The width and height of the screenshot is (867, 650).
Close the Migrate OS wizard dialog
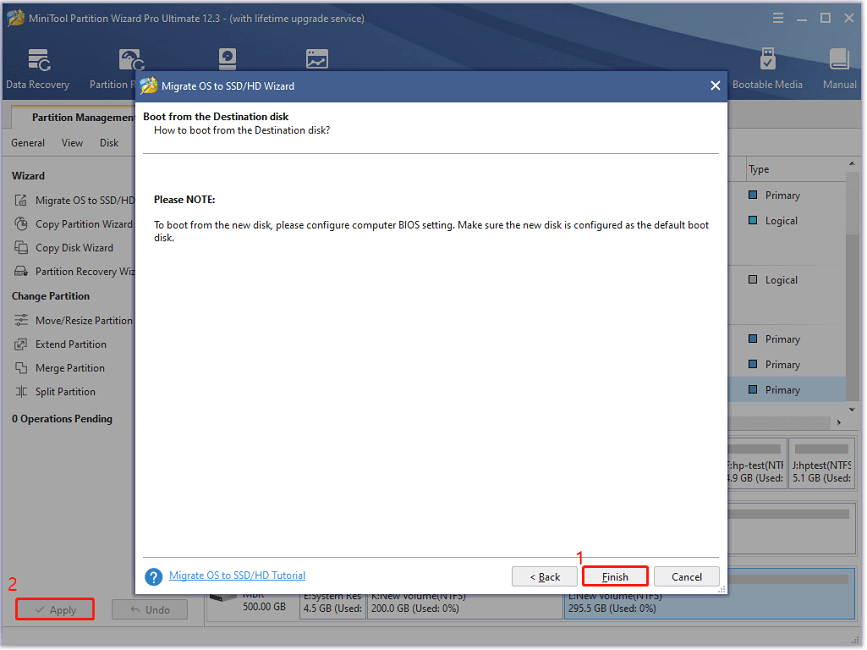[x=715, y=86]
